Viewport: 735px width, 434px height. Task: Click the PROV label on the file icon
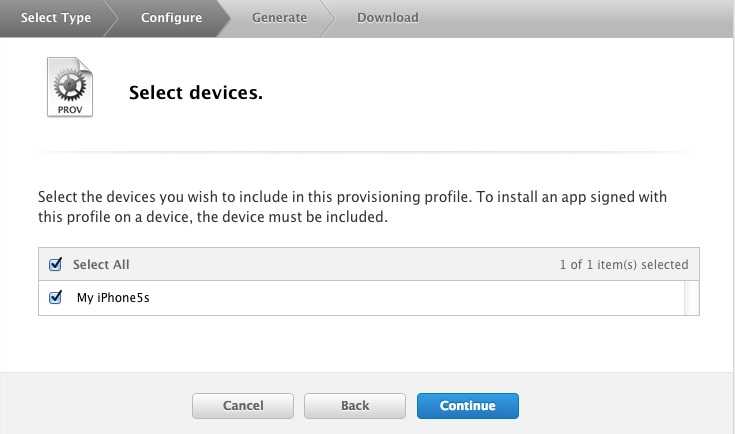pyautogui.click(x=70, y=108)
